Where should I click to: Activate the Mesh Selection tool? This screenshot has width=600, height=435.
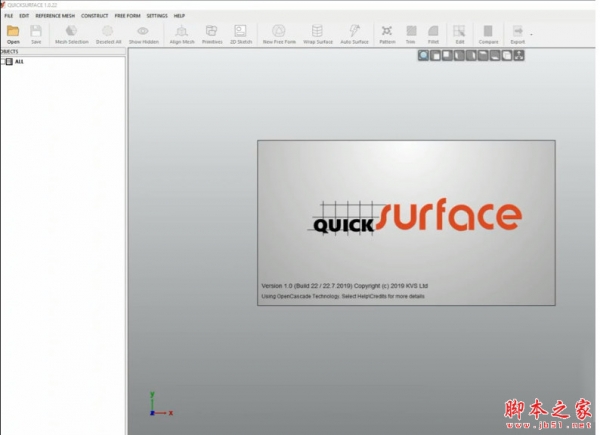[x=72, y=34]
